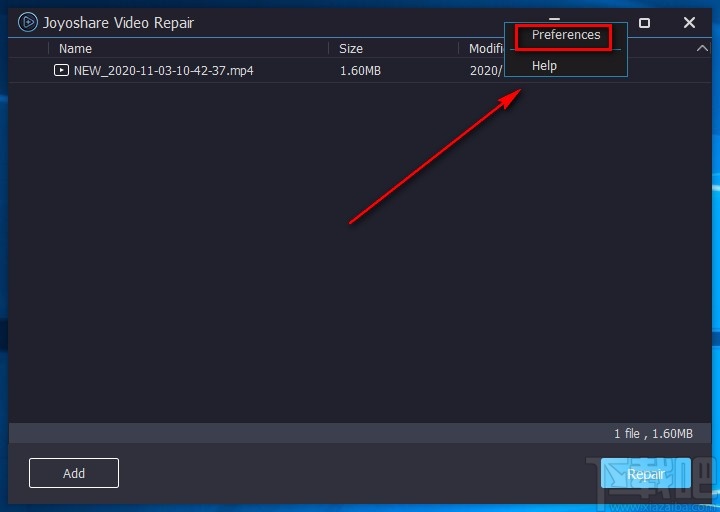Viewport: 720px width, 512px height.
Task: Select the Help menu entry
Action: click(x=544, y=66)
